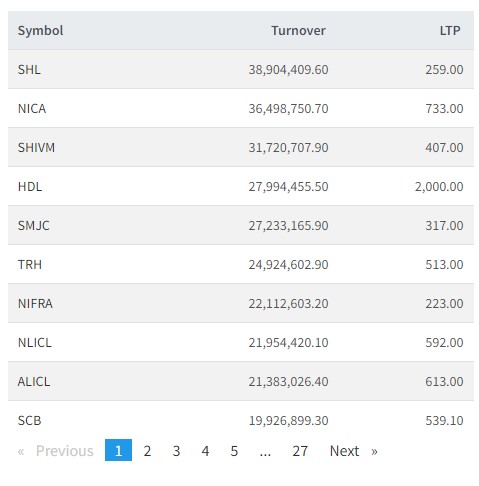Select the SHIVM symbol
This screenshot has width=479, height=486.
(36, 148)
